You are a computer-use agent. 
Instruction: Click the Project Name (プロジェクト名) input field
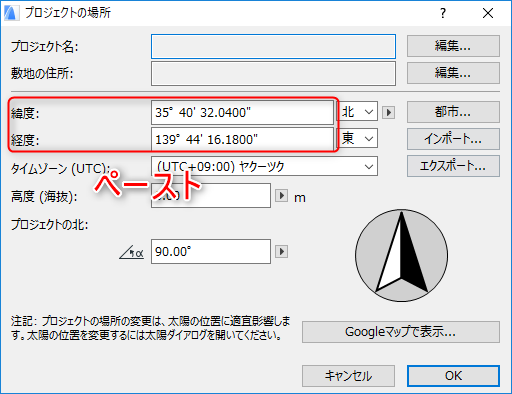(x=273, y=46)
